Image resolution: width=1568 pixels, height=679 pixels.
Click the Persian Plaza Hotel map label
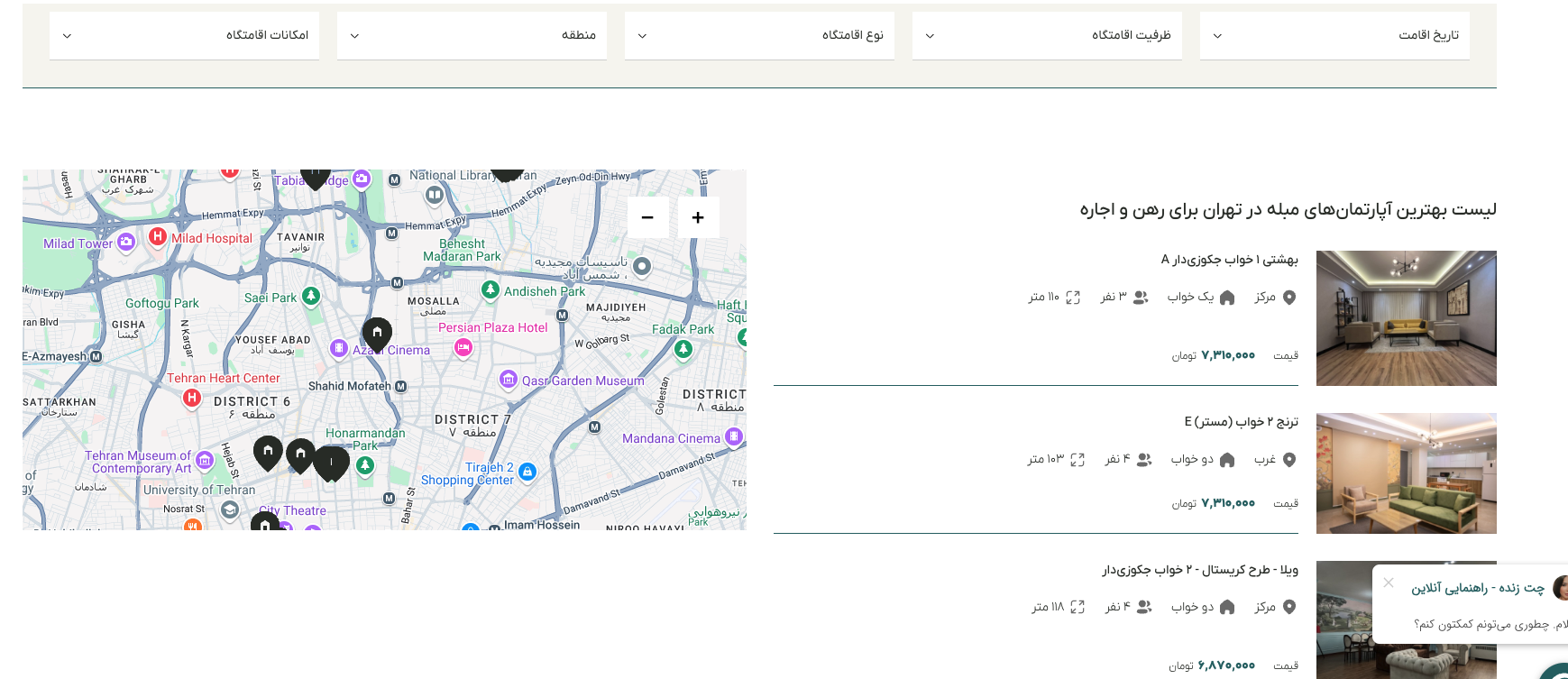[492, 327]
